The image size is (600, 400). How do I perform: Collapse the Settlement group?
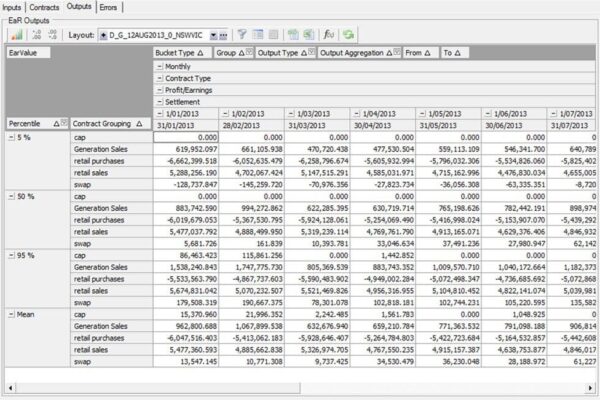(x=160, y=102)
